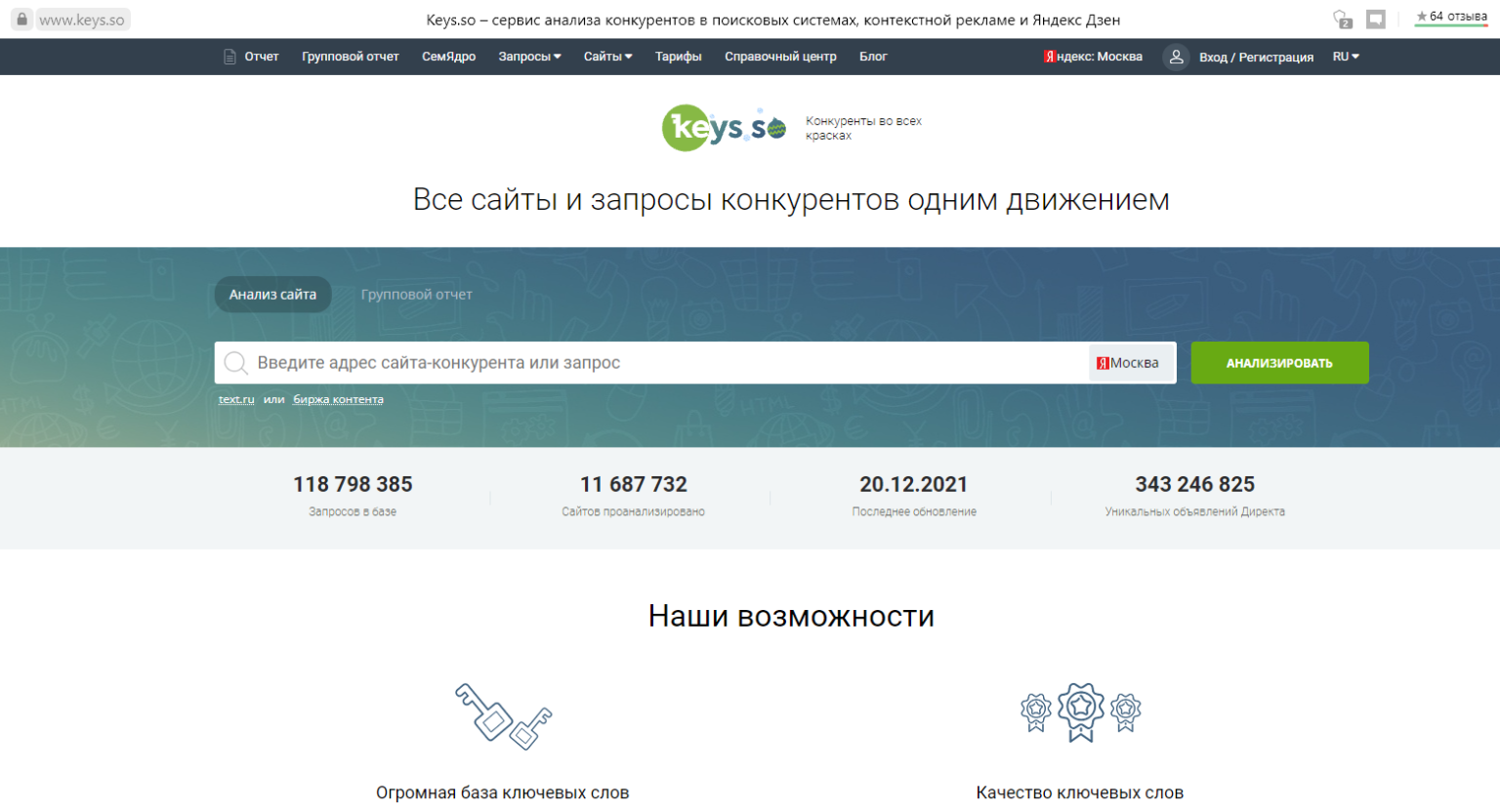The image size is (1500, 812).
Task: Click the bookmark icon in browser bar
Action: coord(1376,19)
